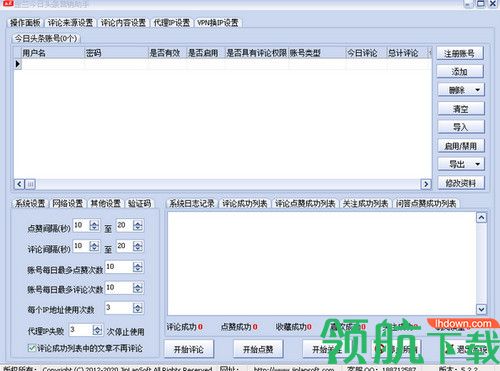The height and width of the screenshot is (371, 500).
Task: Click the 用户名 column header
Action: click(x=53, y=53)
